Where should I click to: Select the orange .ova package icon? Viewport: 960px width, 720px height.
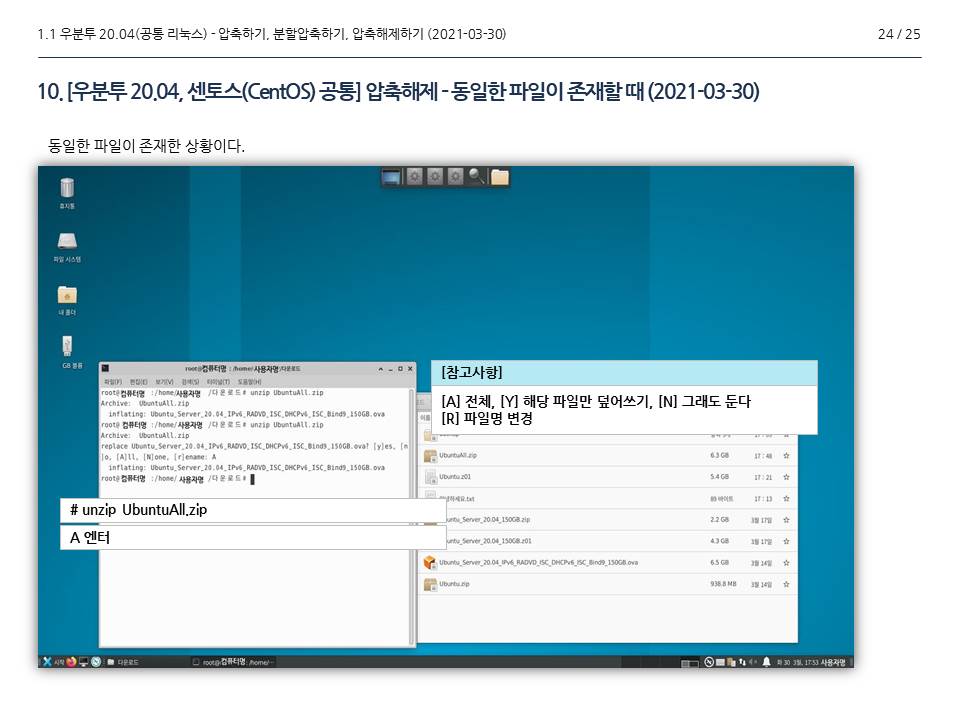click(x=430, y=563)
